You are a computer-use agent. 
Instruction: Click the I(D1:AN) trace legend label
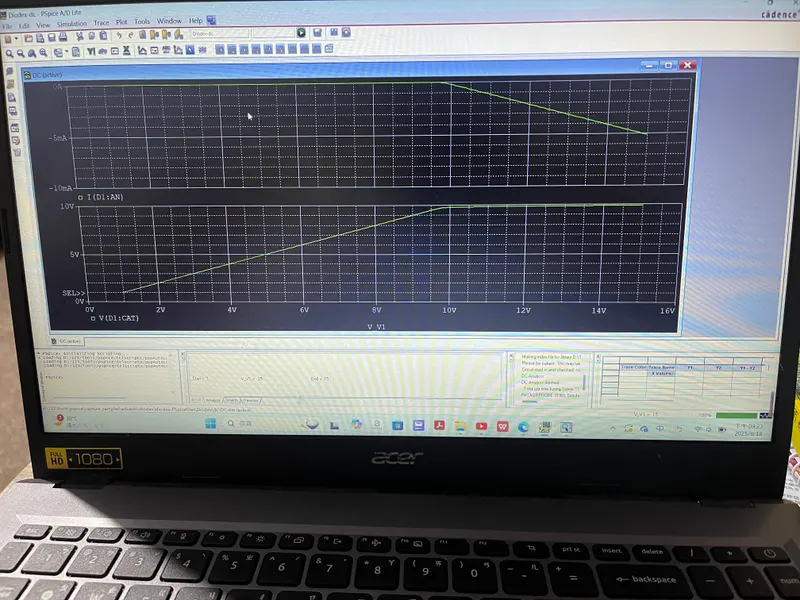105,197
